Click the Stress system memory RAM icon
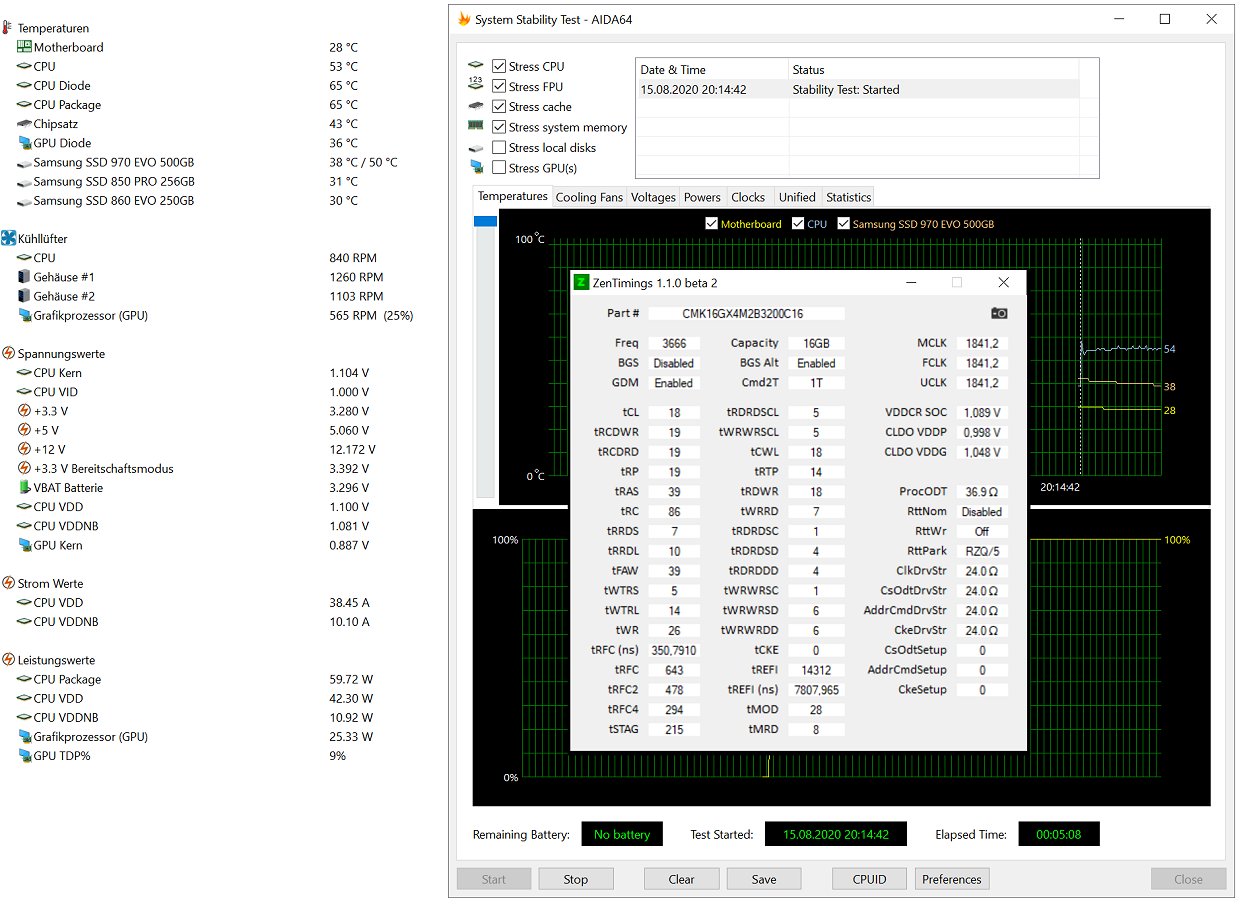Screen dimensions: 1245x906 [x=476, y=127]
